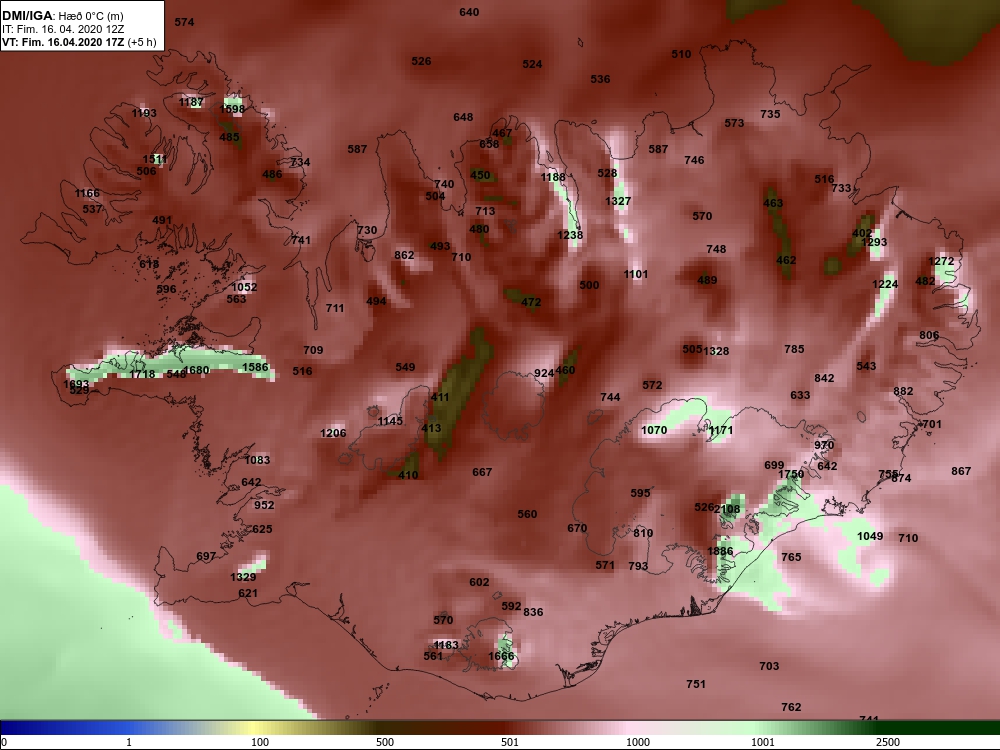The width and height of the screenshot is (1000, 750).
Task: Click the map value '1238'
Action: click(x=570, y=235)
